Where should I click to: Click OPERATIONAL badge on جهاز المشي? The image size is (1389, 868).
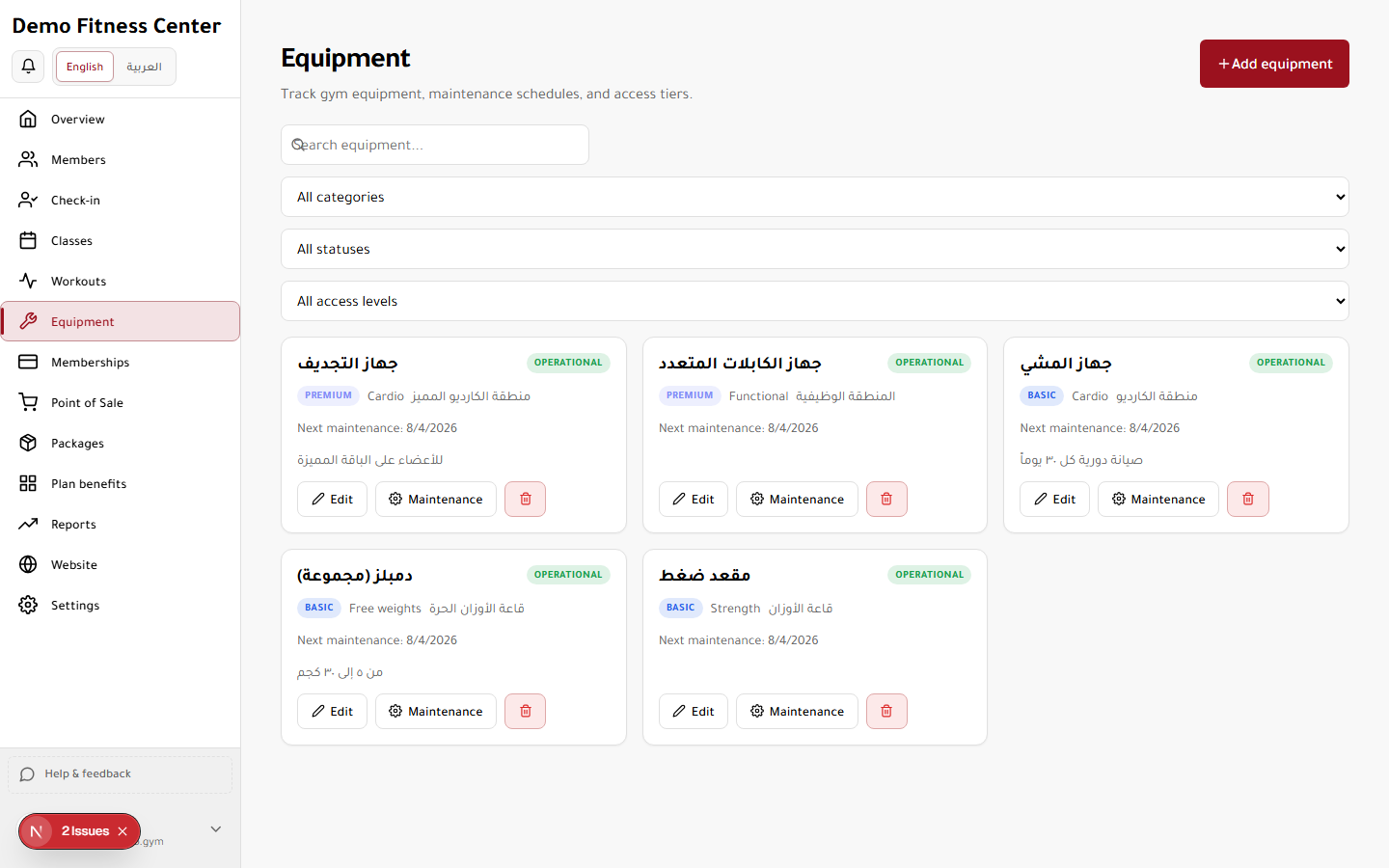[1291, 363]
